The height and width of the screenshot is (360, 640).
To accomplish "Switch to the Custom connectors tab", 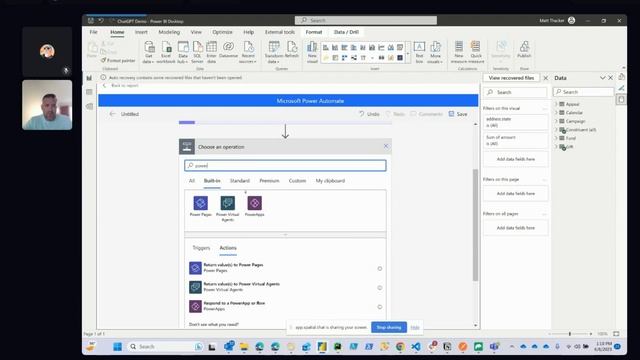I will 297,181.
